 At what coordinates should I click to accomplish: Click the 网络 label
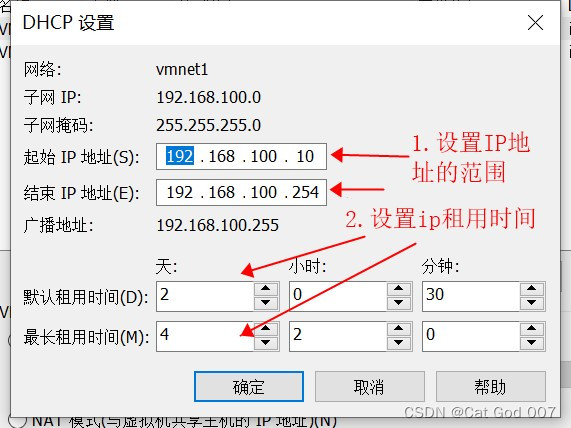point(42,69)
